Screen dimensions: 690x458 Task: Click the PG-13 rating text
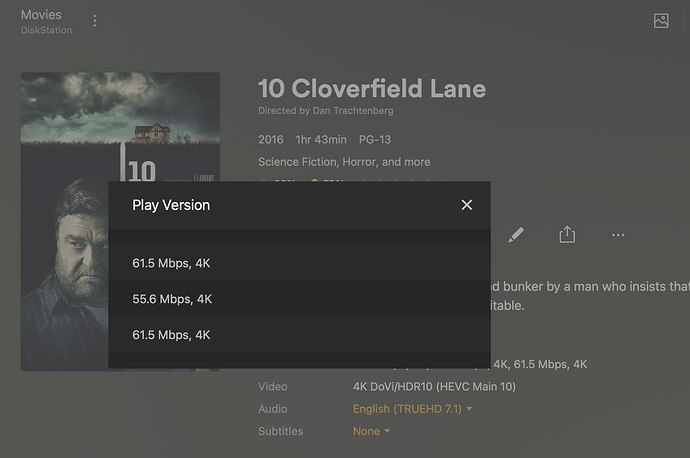374,139
